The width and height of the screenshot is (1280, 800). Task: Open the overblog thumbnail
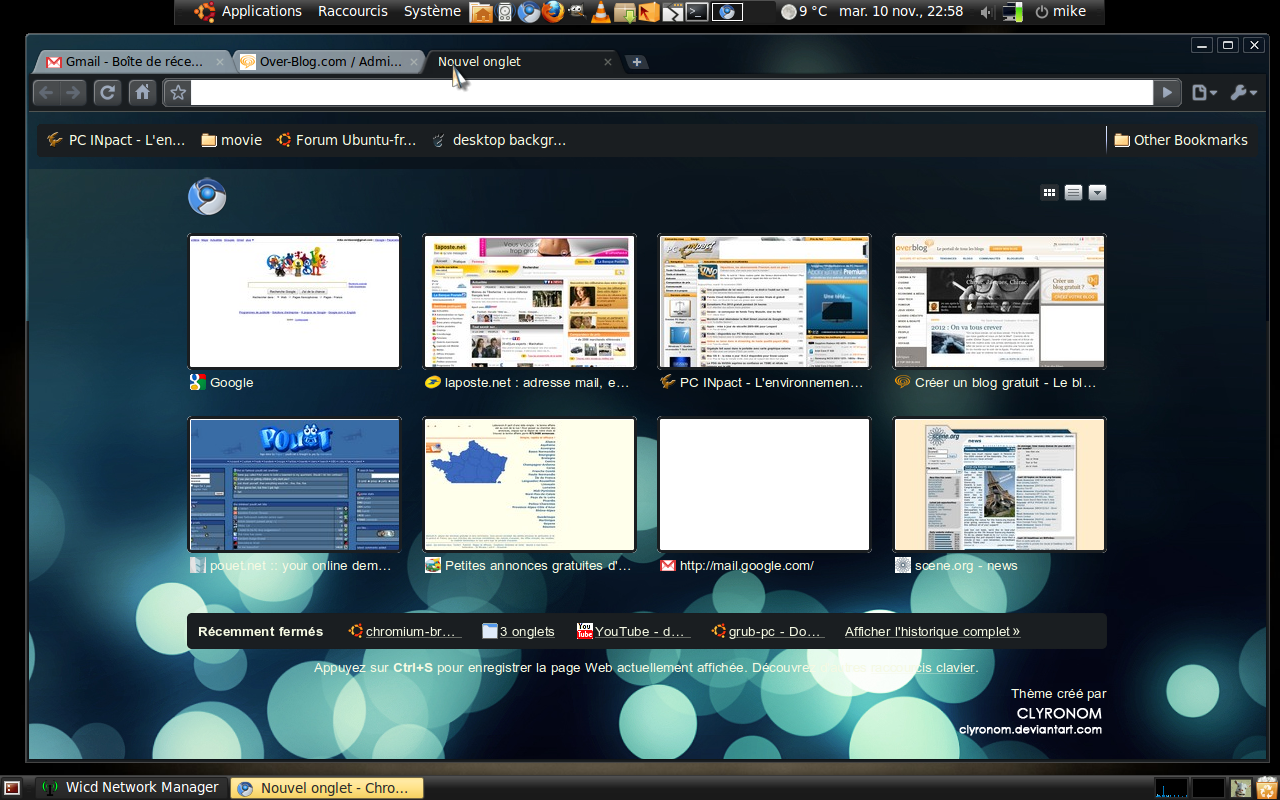999,302
